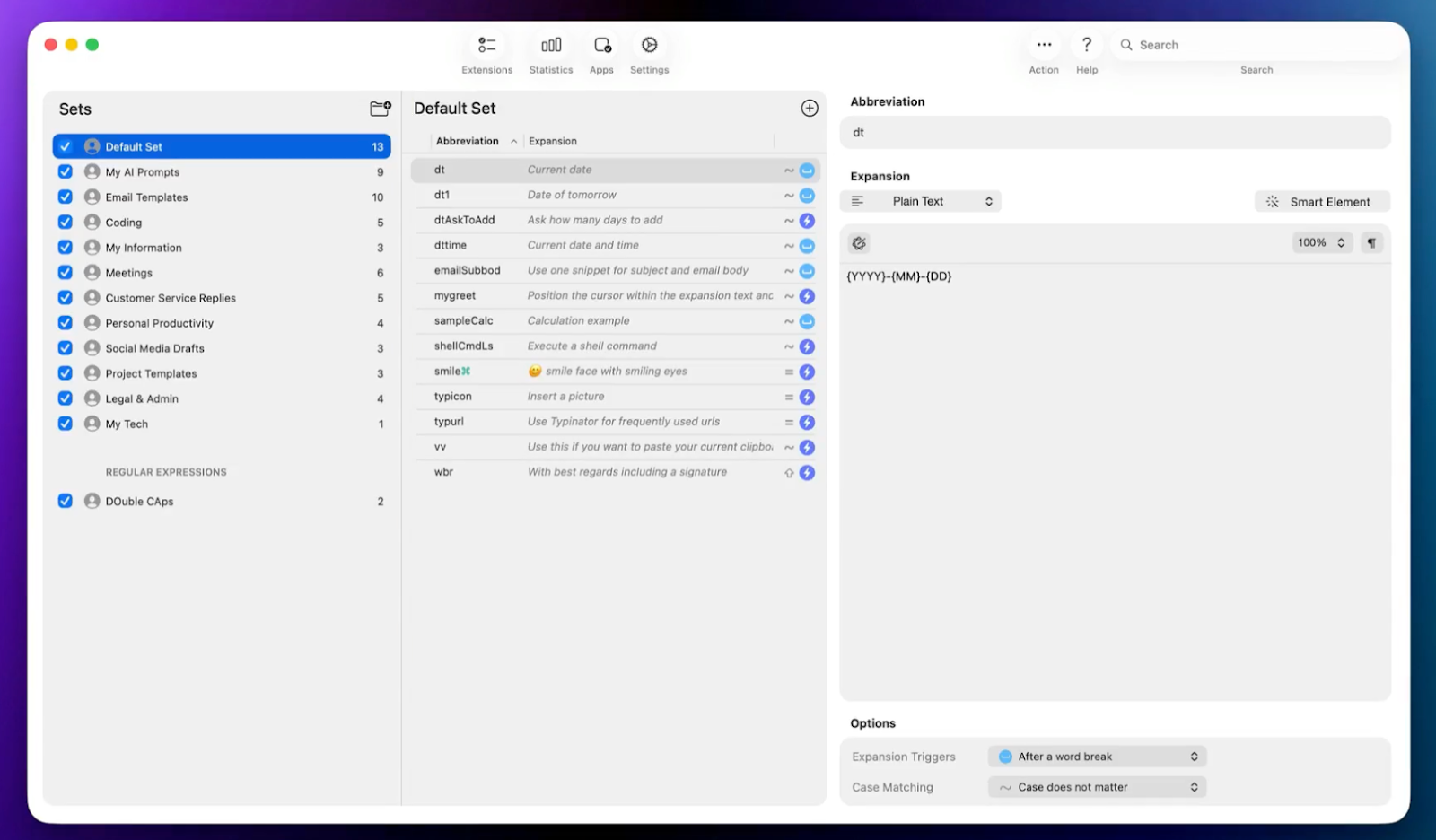Click the trigger icon on sampleCalc row
1436x840 pixels.
click(807, 320)
